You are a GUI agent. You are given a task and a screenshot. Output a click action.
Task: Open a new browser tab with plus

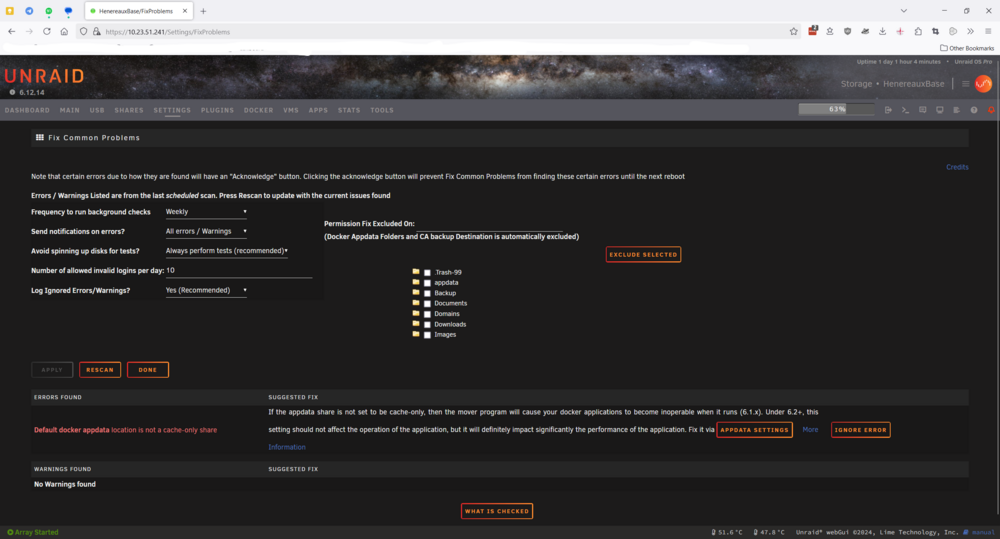pos(203,11)
